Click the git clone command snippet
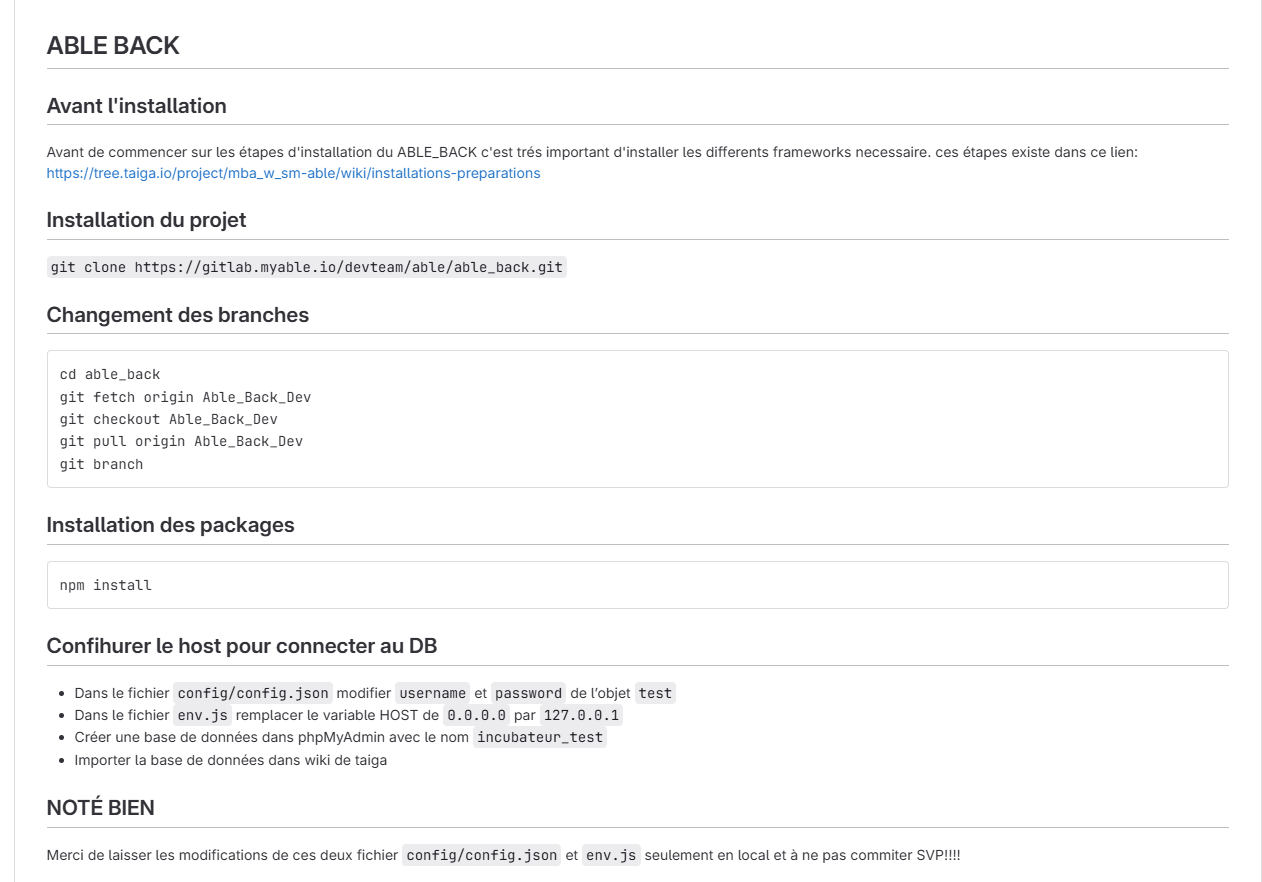Image resolution: width=1262 pixels, height=882 pixels. 306,268
